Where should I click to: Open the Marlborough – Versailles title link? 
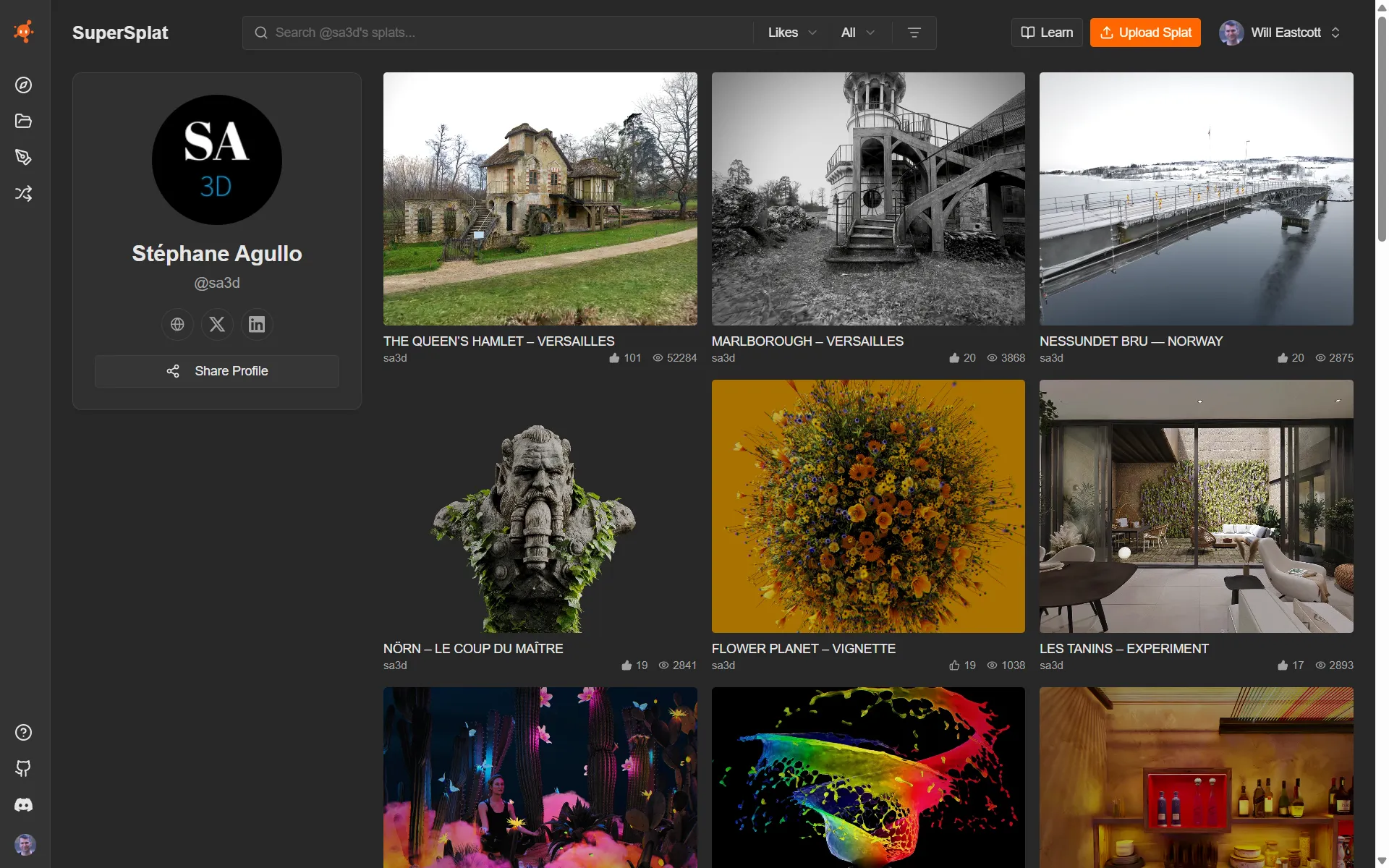(x=807, y=341)
